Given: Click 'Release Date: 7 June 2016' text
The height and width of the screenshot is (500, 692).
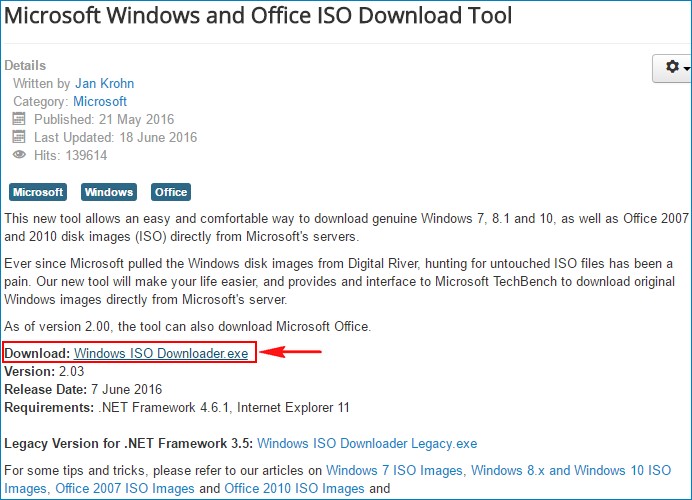Looking at the screenshot, I should click(x=83, y=390).
